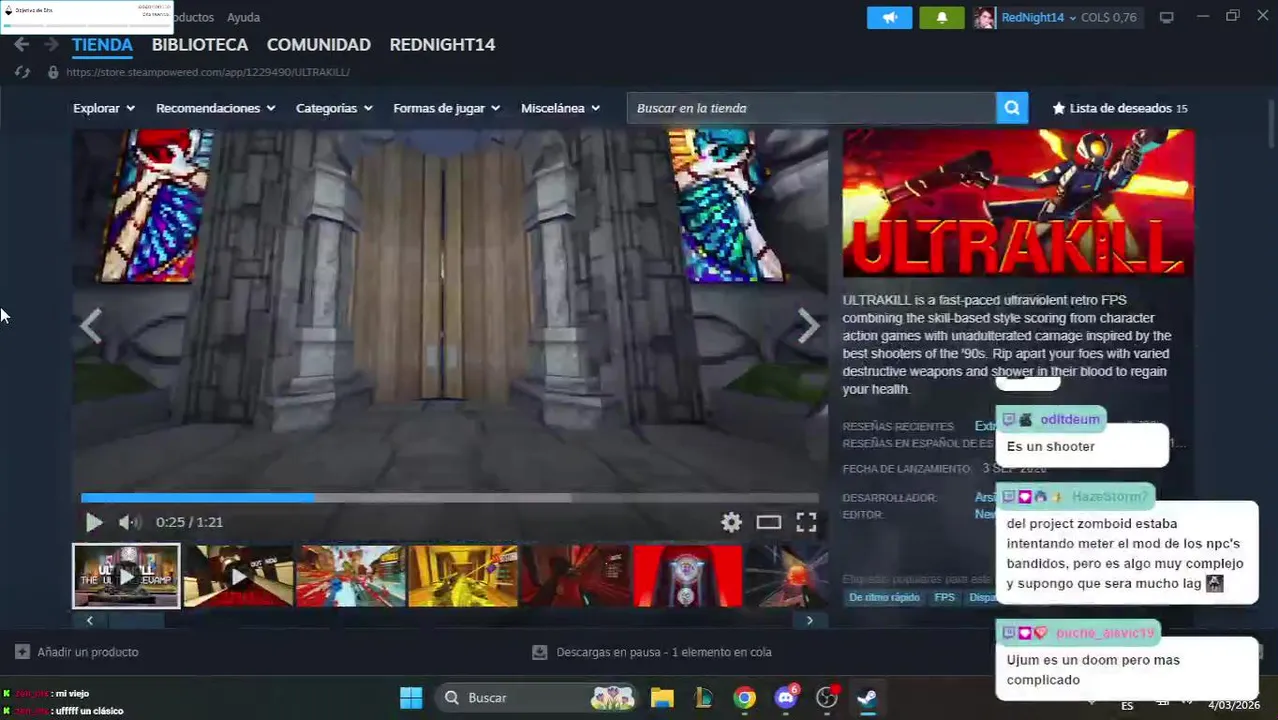Screen dimensions: 1278x720
Task: Click in the Buscar en la tienda field
Action: click(x=811, y=108)
